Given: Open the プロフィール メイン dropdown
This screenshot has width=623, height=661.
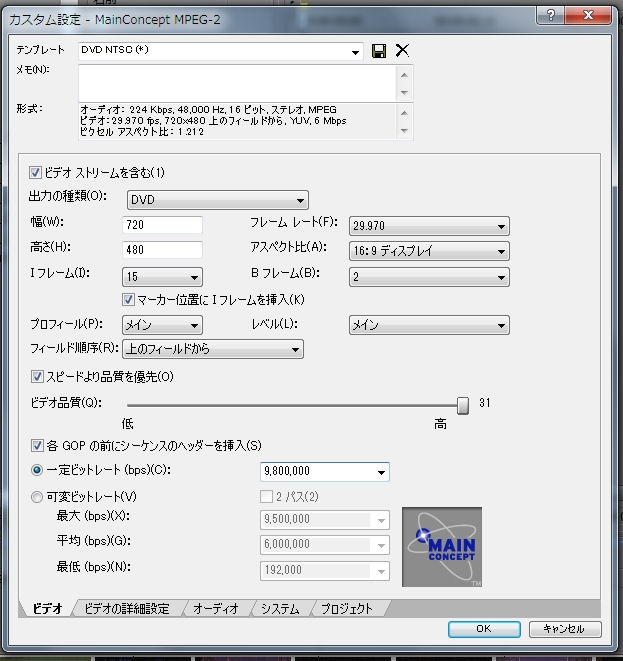Looking at the screenshot, I should coord(162,325).
